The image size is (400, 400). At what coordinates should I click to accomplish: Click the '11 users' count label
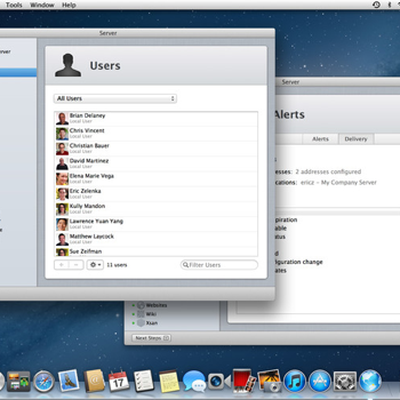[x=117, y=265]
